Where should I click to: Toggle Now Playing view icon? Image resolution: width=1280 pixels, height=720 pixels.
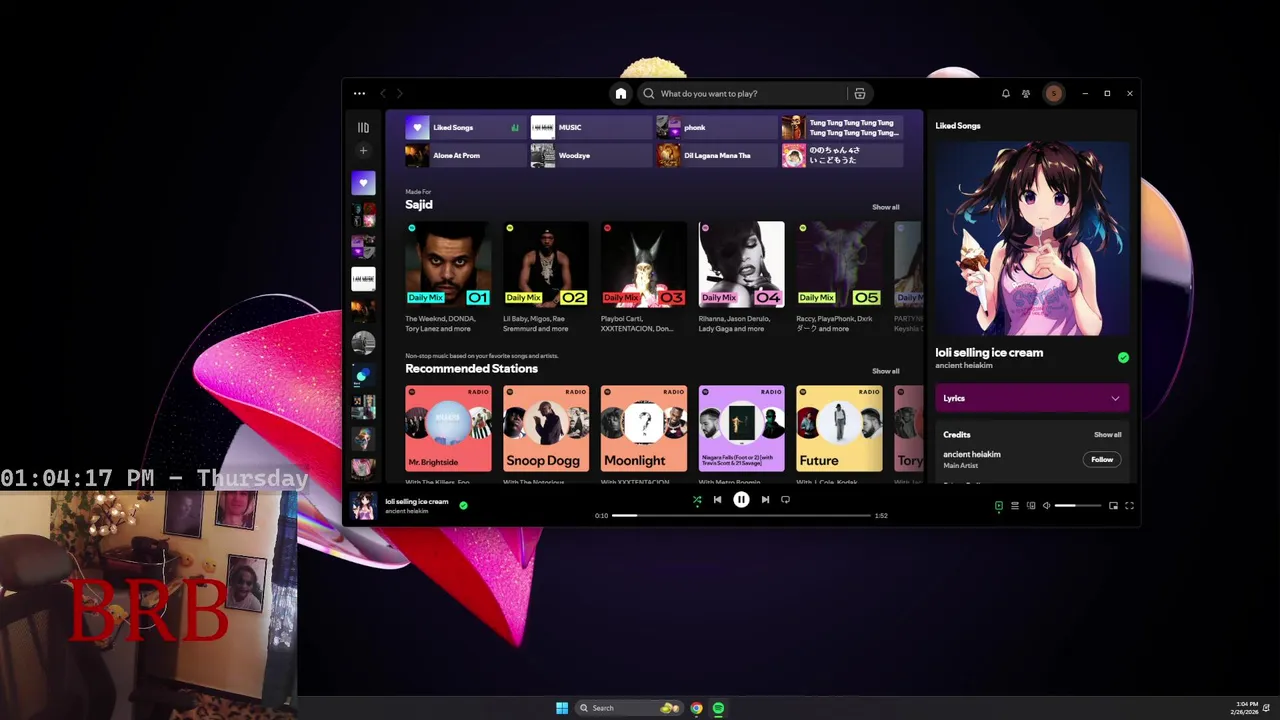click(x=998, y=506)
